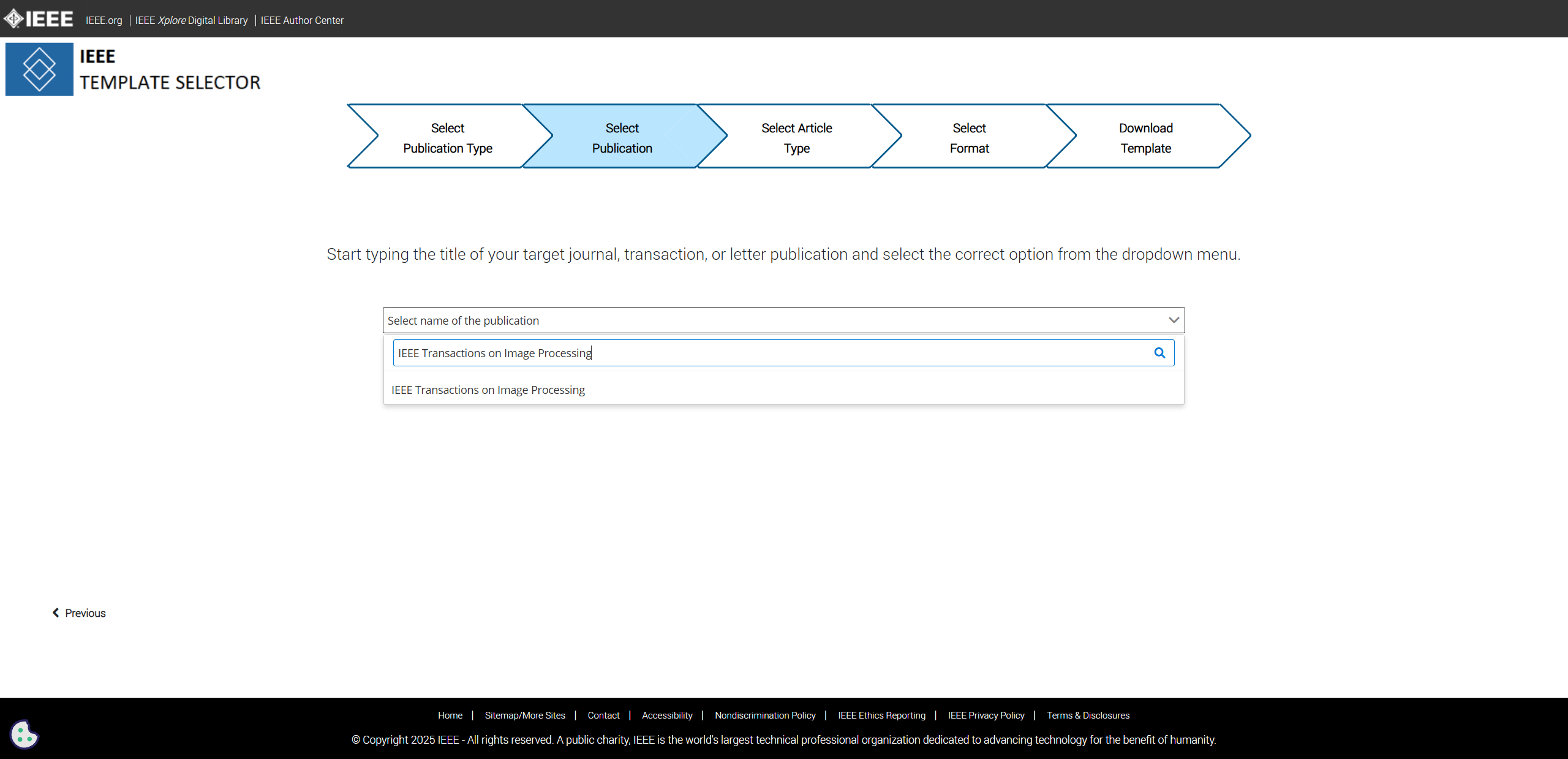Open Terms & Disclosures footer link
The height and width of the screenshot is (759, 1568).
(x=1088, y=716)
